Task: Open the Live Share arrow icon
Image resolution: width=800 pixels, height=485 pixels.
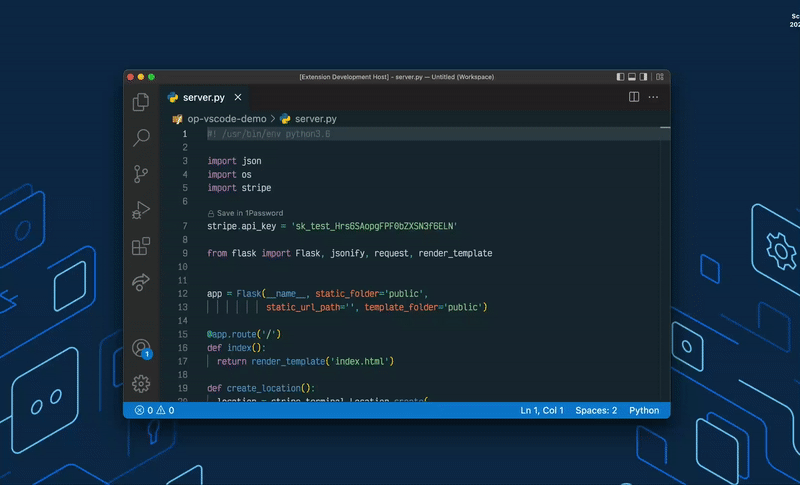Action: tap(141, 282)
